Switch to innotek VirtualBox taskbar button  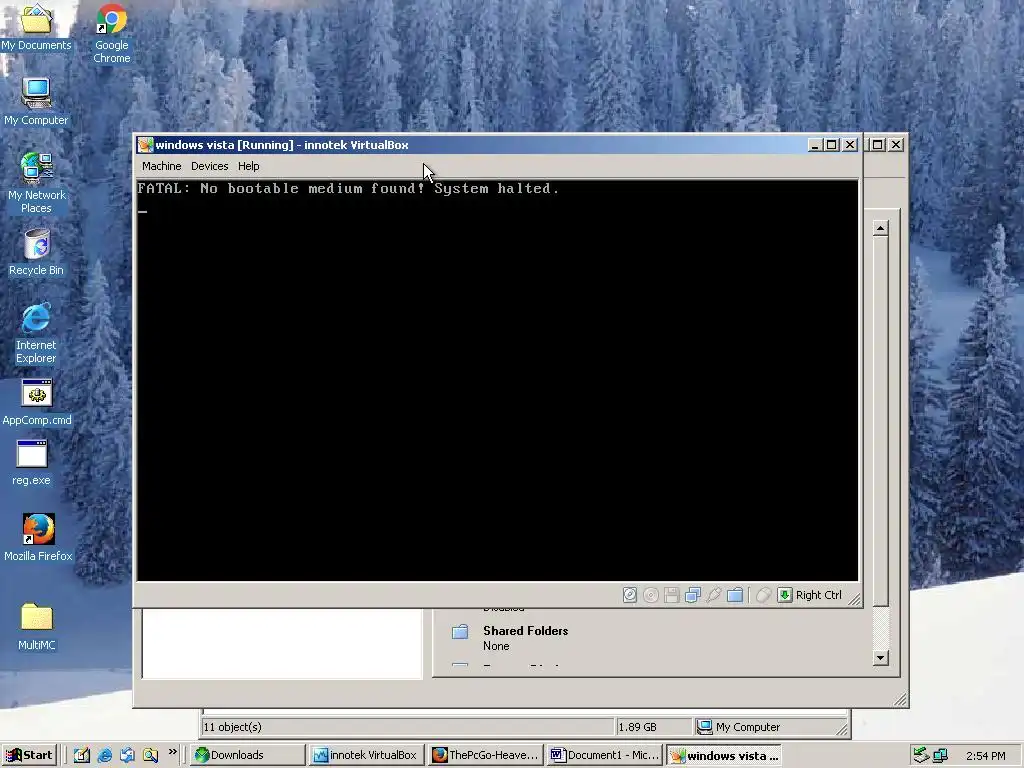(366, 755)
